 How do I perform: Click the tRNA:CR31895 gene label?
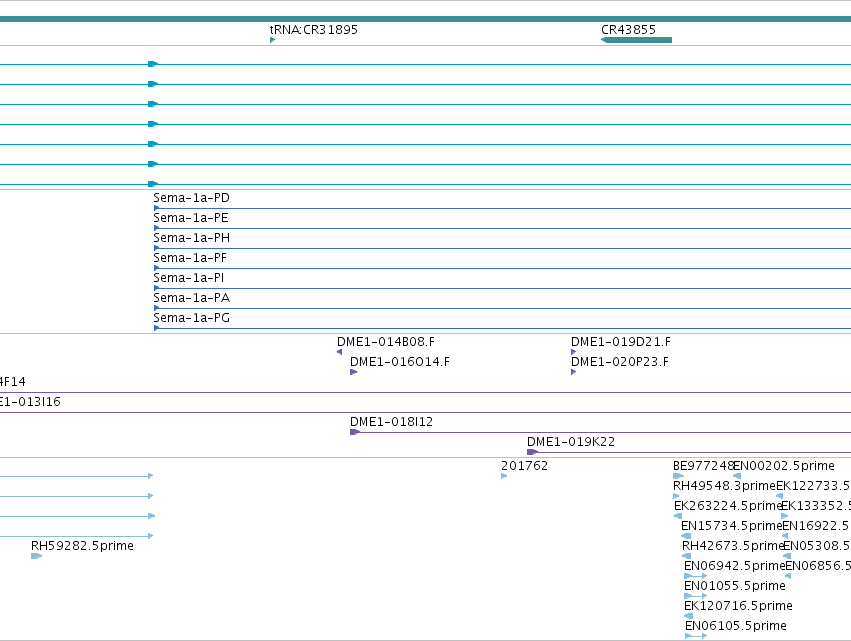314,30
